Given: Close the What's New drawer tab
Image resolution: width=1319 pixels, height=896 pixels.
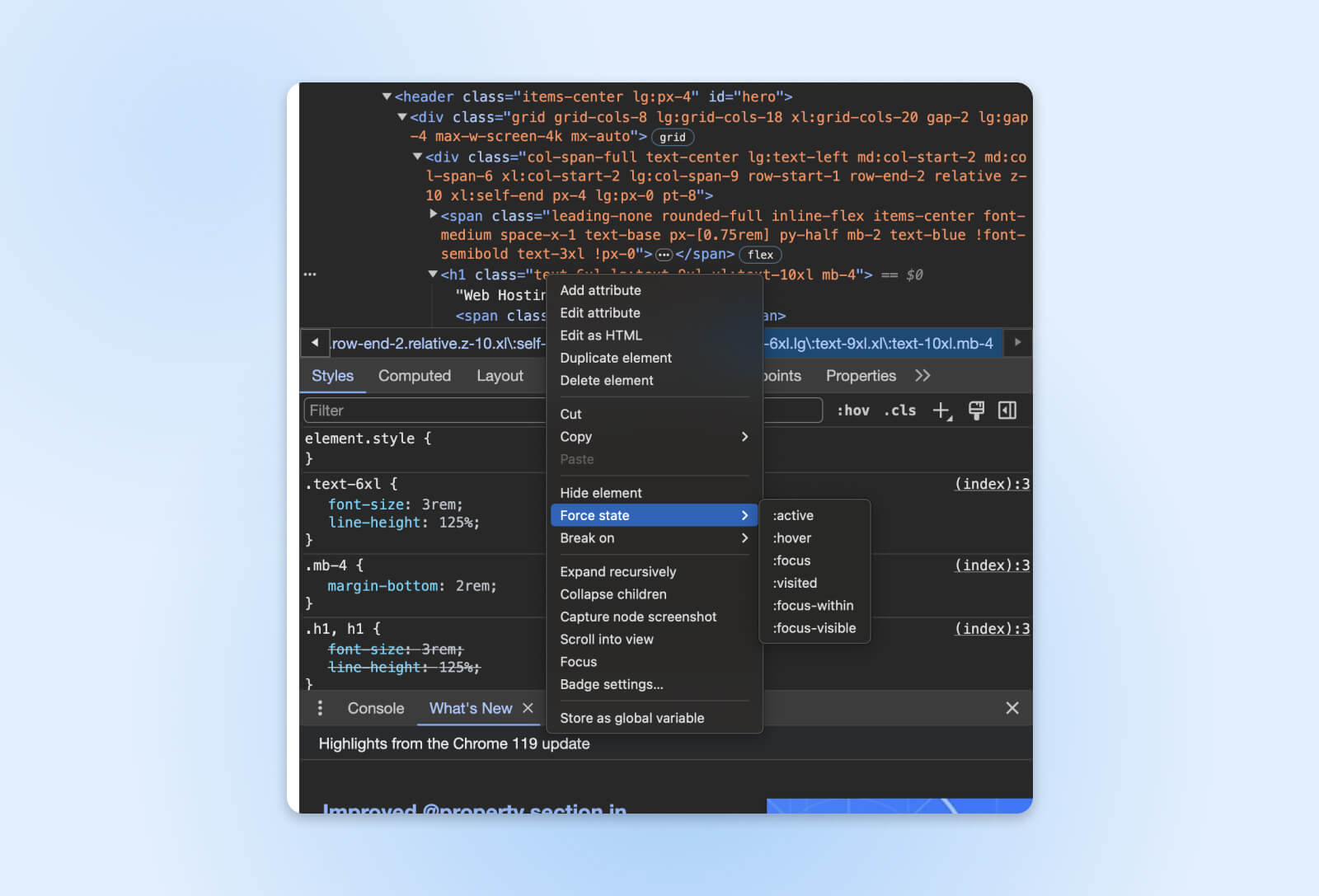Looking at the screenshot, I should (x=528, y=708).
